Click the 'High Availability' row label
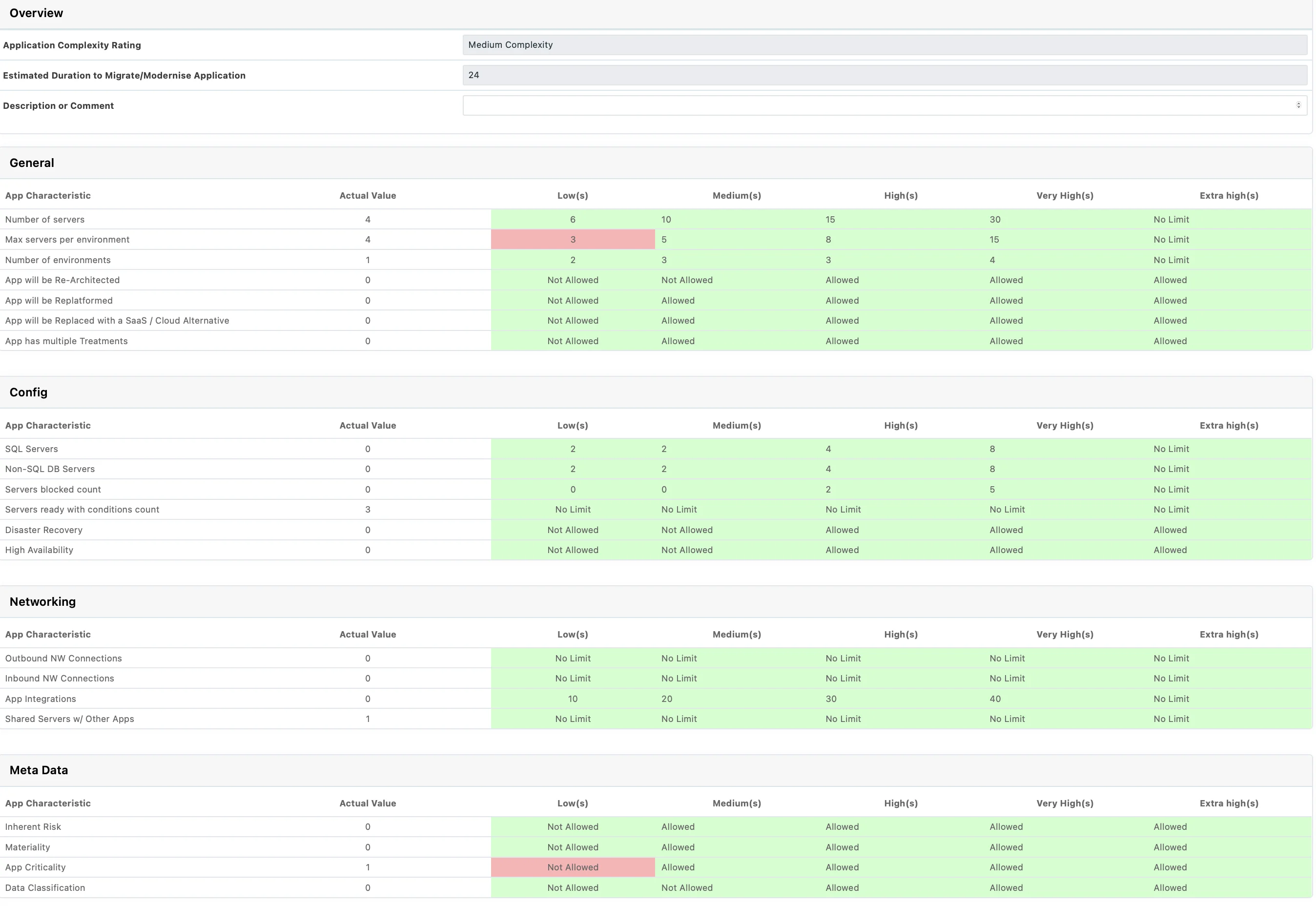Screen dimensions: 1316x906 tap(39, 550)
